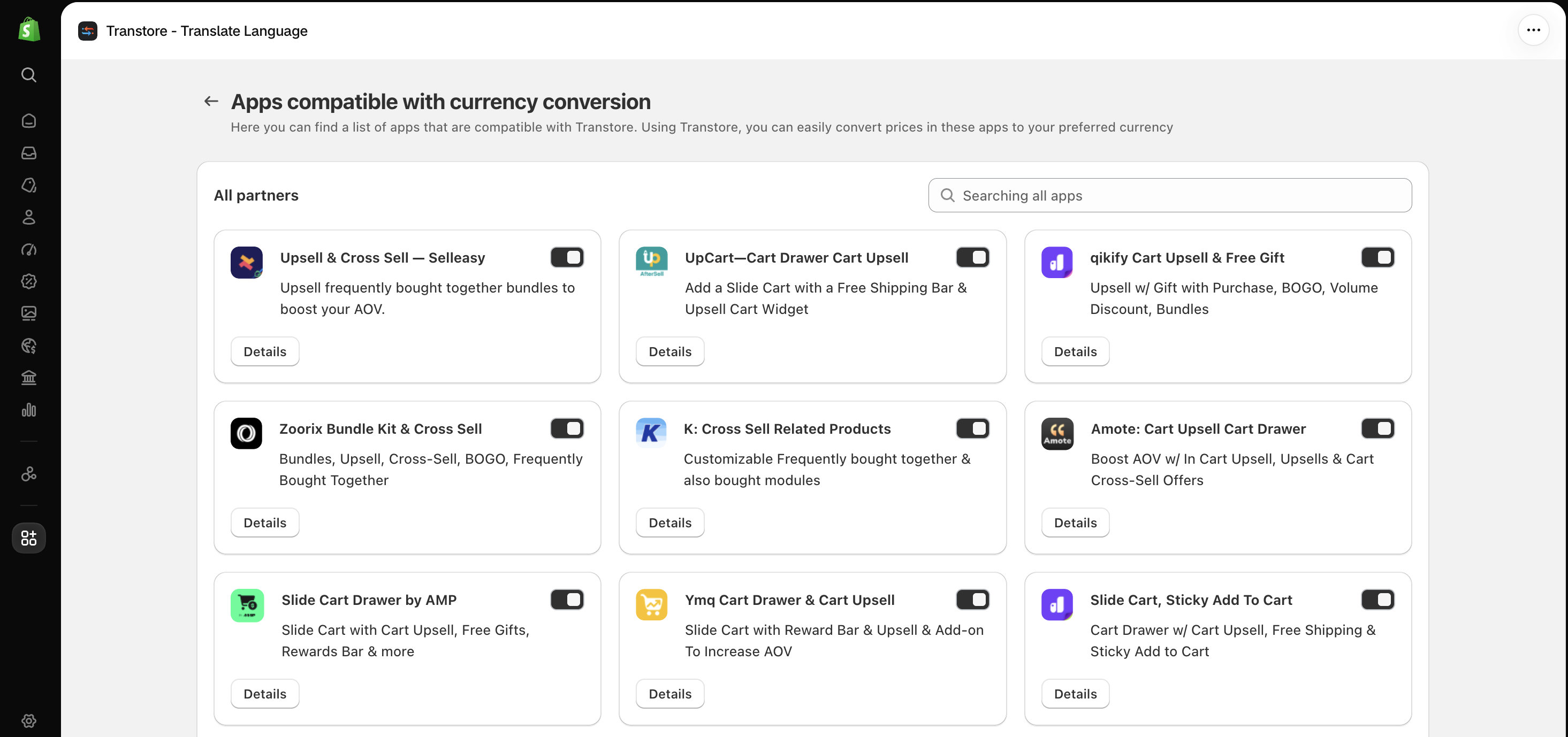The height and width of the screenshot is (737, 1568).
Task: Go to Home icon in sidebar
Action: point(28,120)
